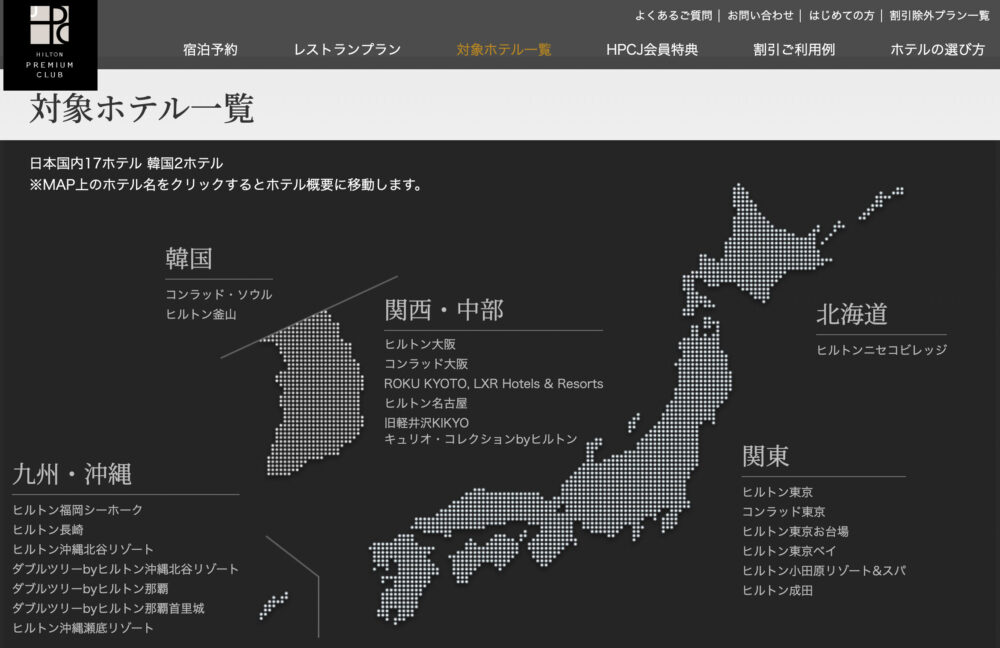Image resolution: width=1000 pixels, height=648 pixels.
Task: Click the dotted South Korea map
Action: click(x=314, y=393)
